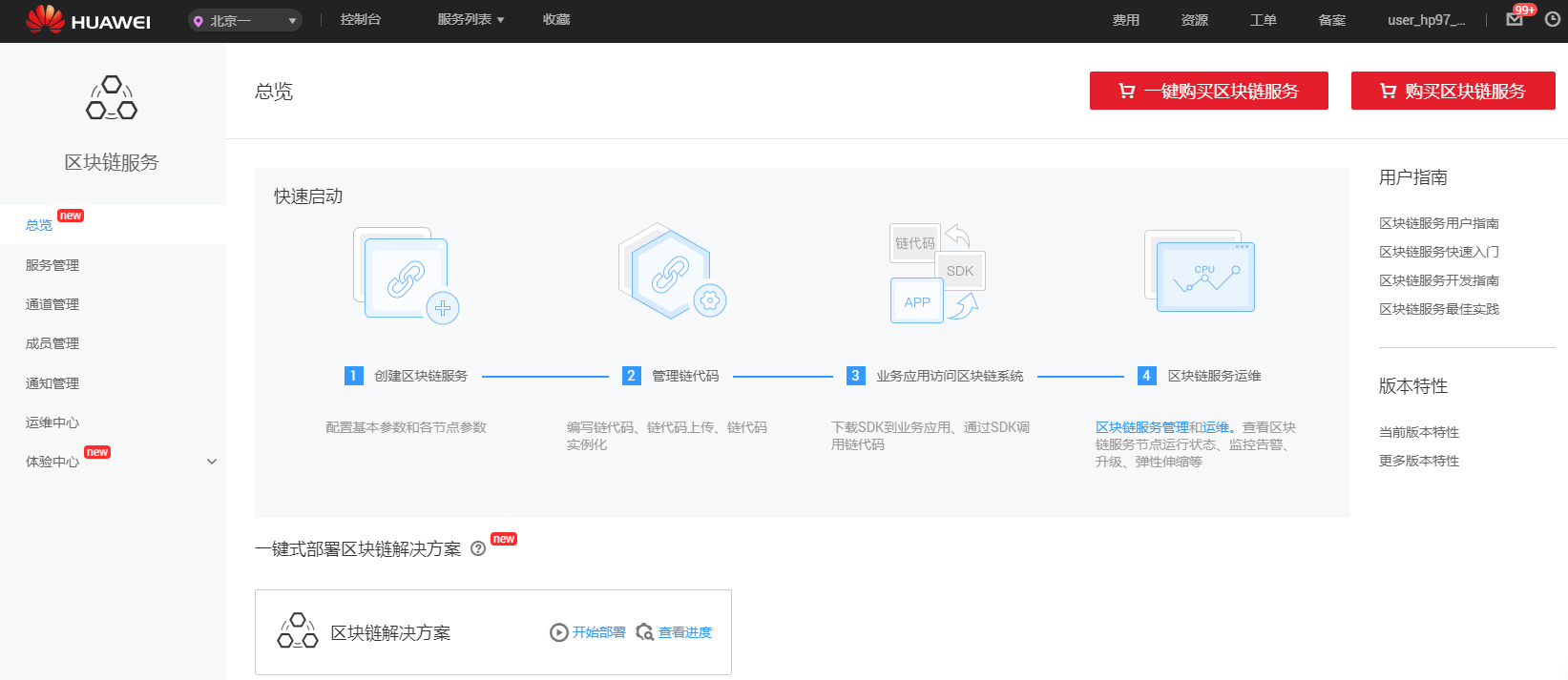Screen dimensions: 1568x680
Task: Click the 链代码 SDK APP illustration
Action: (x=937, y=273)
